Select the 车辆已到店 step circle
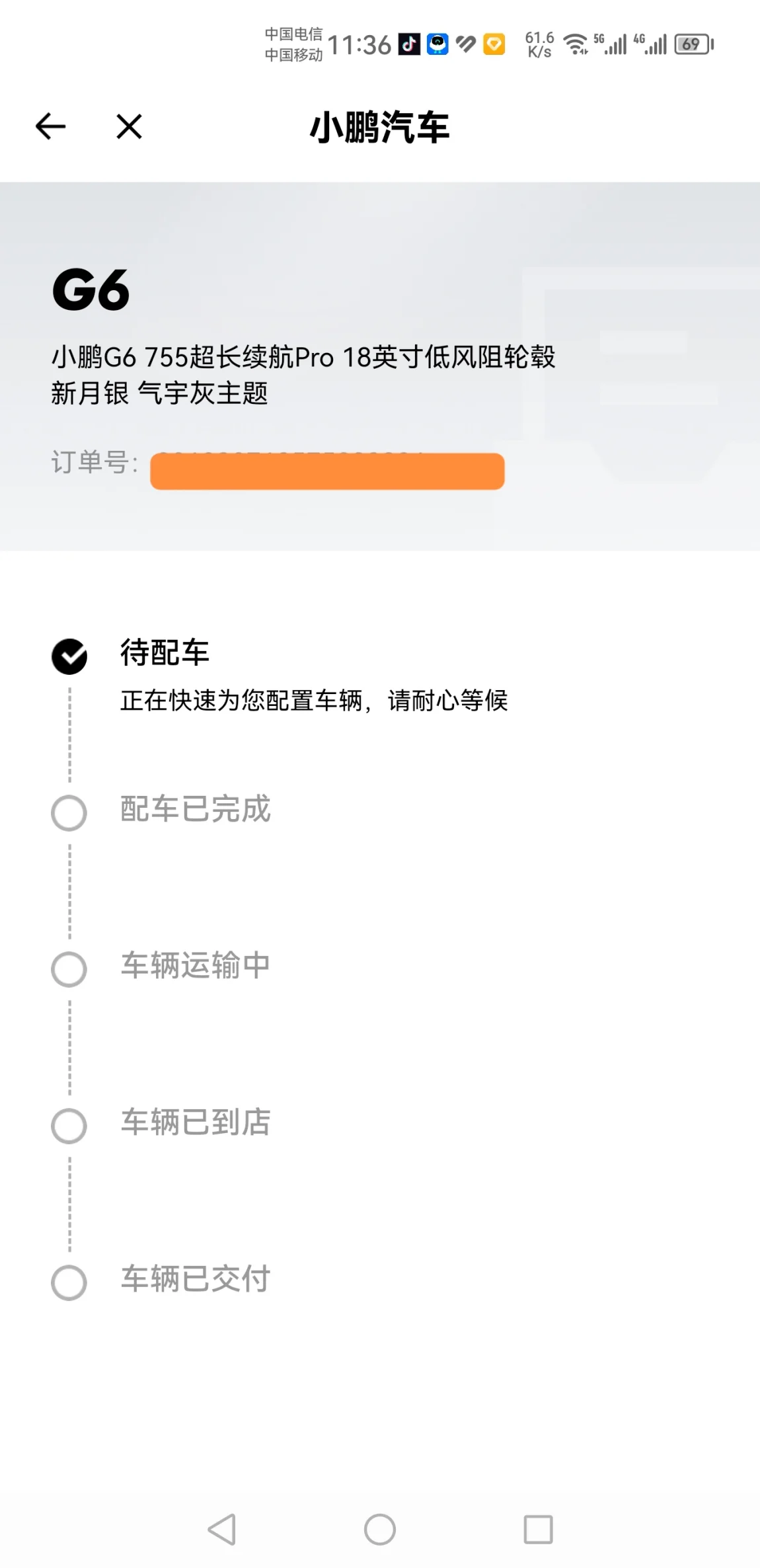This screenshot has height=1568, width=760. tap(69, 1126)
